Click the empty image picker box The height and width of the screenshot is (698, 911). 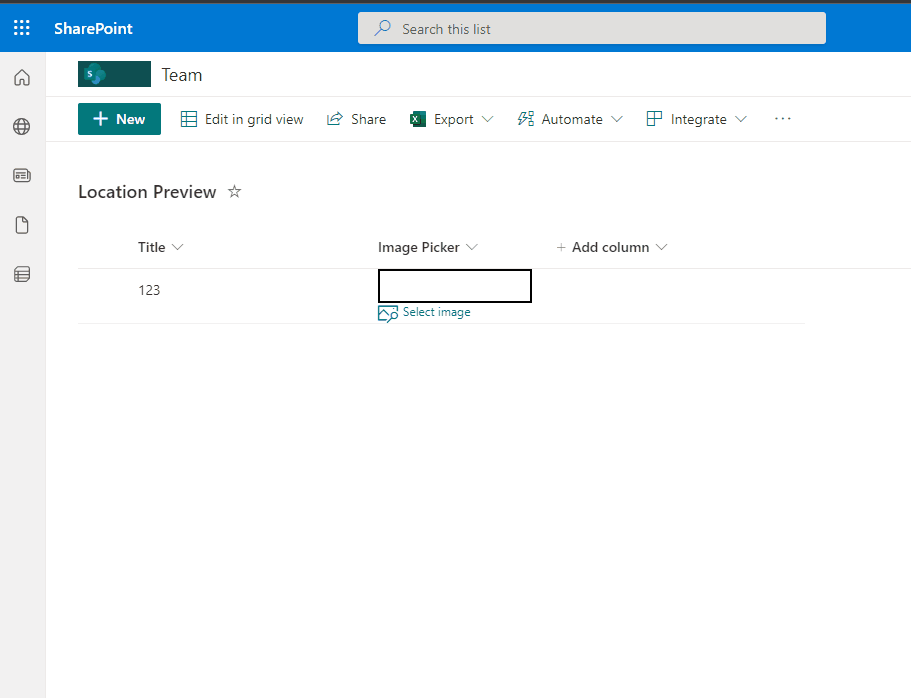[x=455, y=286]
